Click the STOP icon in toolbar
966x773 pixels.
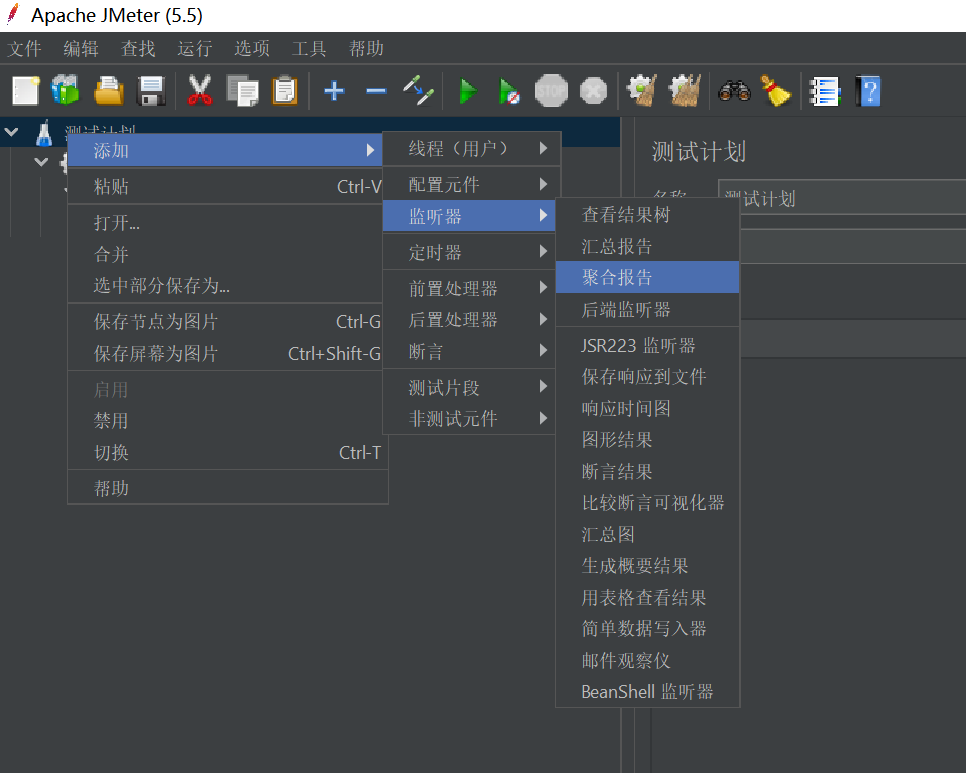(x=551, y=91)
